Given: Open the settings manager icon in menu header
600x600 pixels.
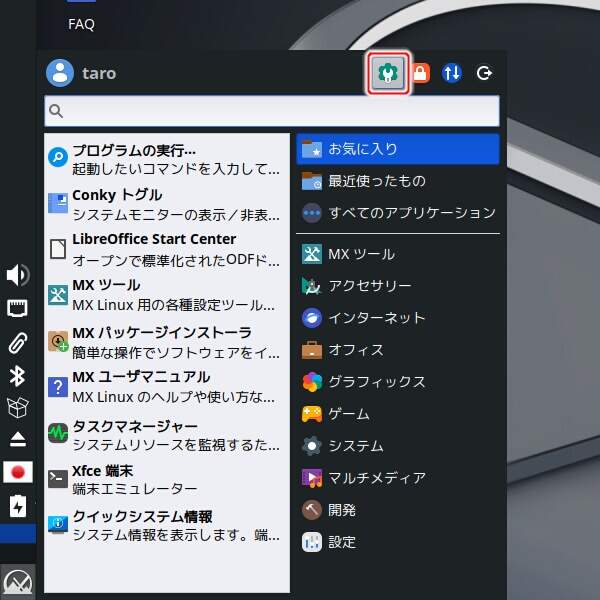Looking at the screenshot, I should coord(388,73).
